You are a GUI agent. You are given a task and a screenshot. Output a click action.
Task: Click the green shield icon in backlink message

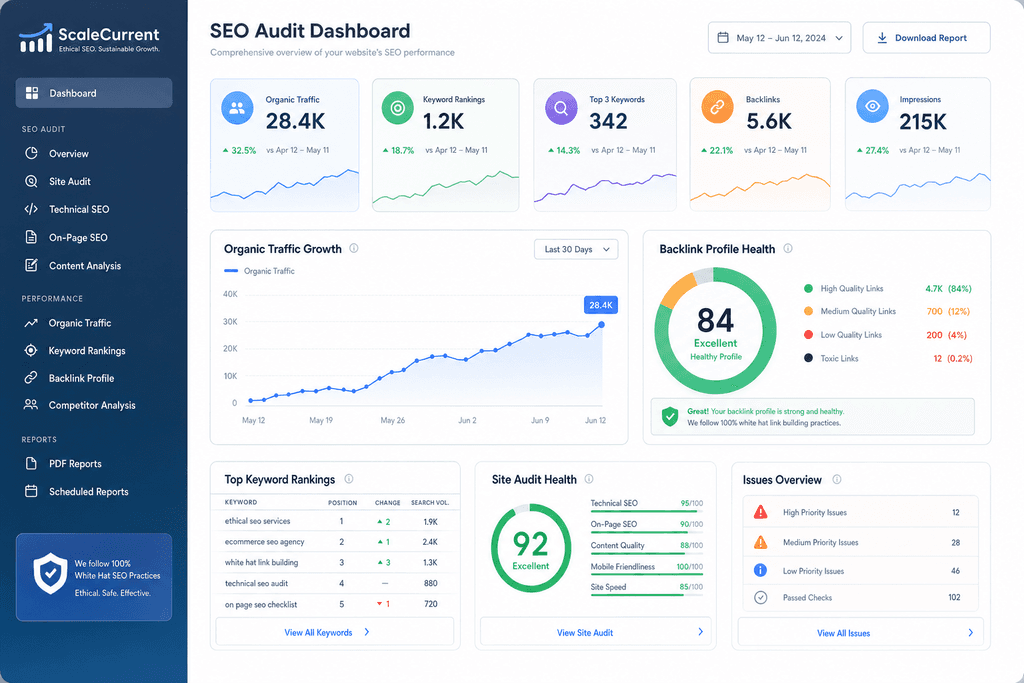click(x=670, y=416)
